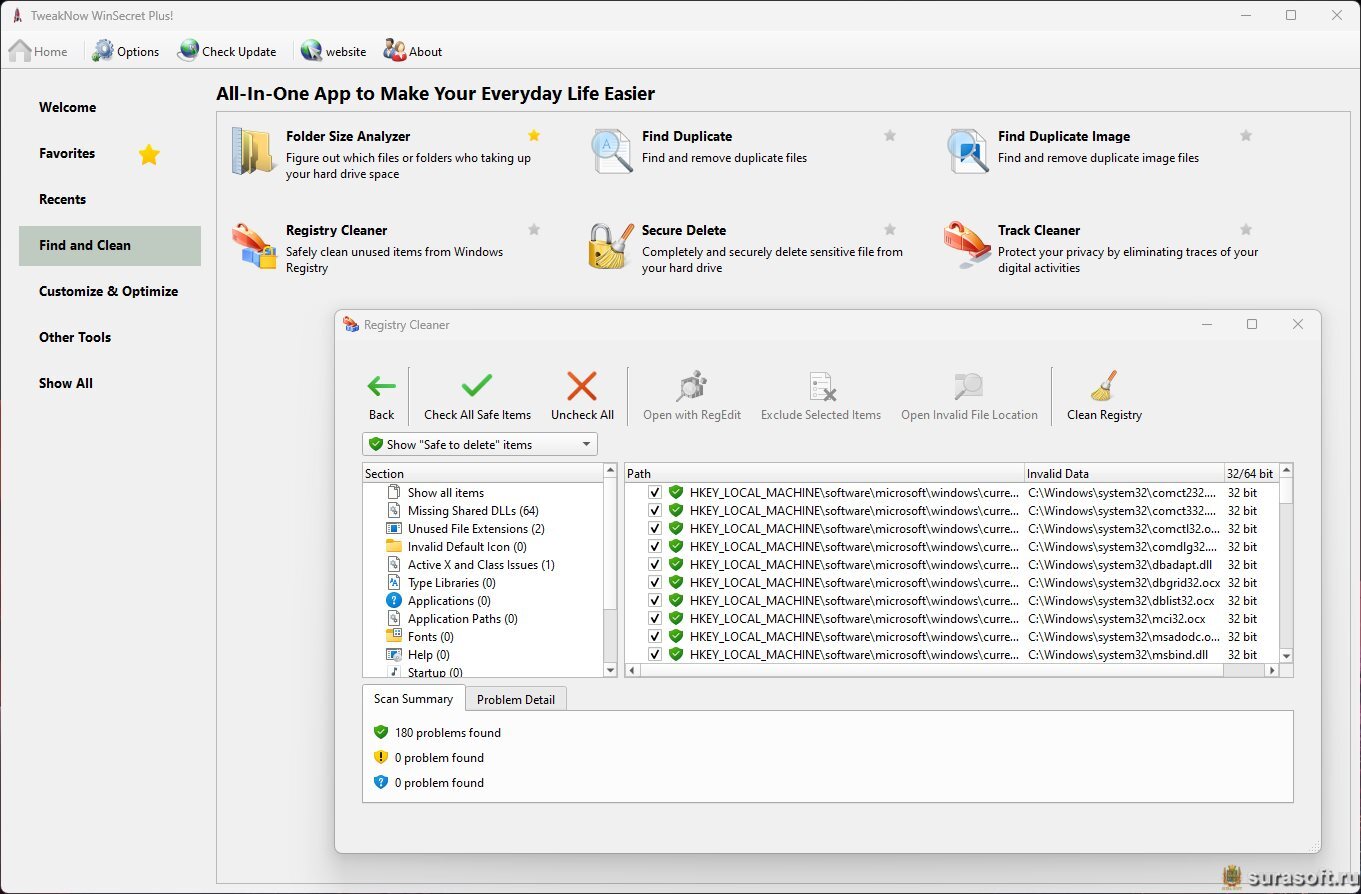Viewport: 1361px width, 894px height.
Task: Select Show all items in Section list
Action: [x=446, y=492]
